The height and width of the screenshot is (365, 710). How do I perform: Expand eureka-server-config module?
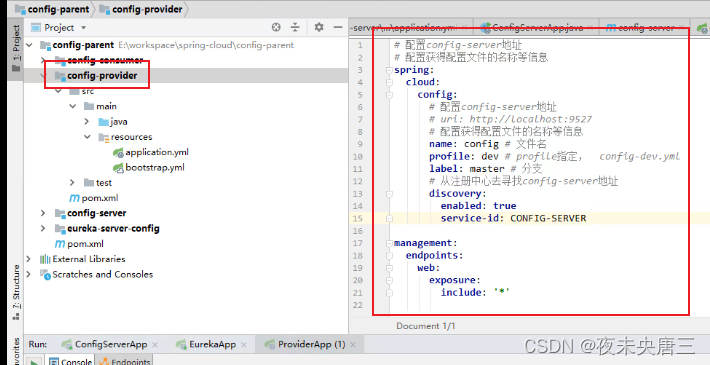click(43, 228)
